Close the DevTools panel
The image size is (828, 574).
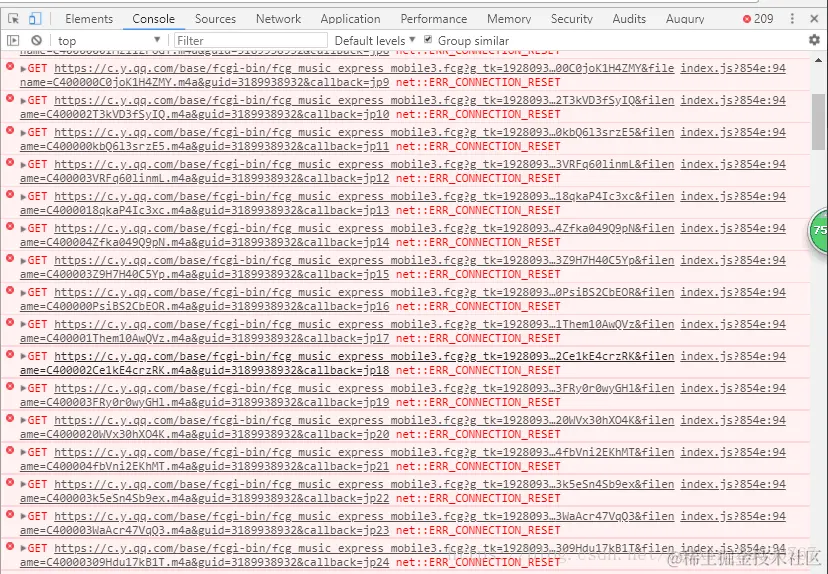814,19
